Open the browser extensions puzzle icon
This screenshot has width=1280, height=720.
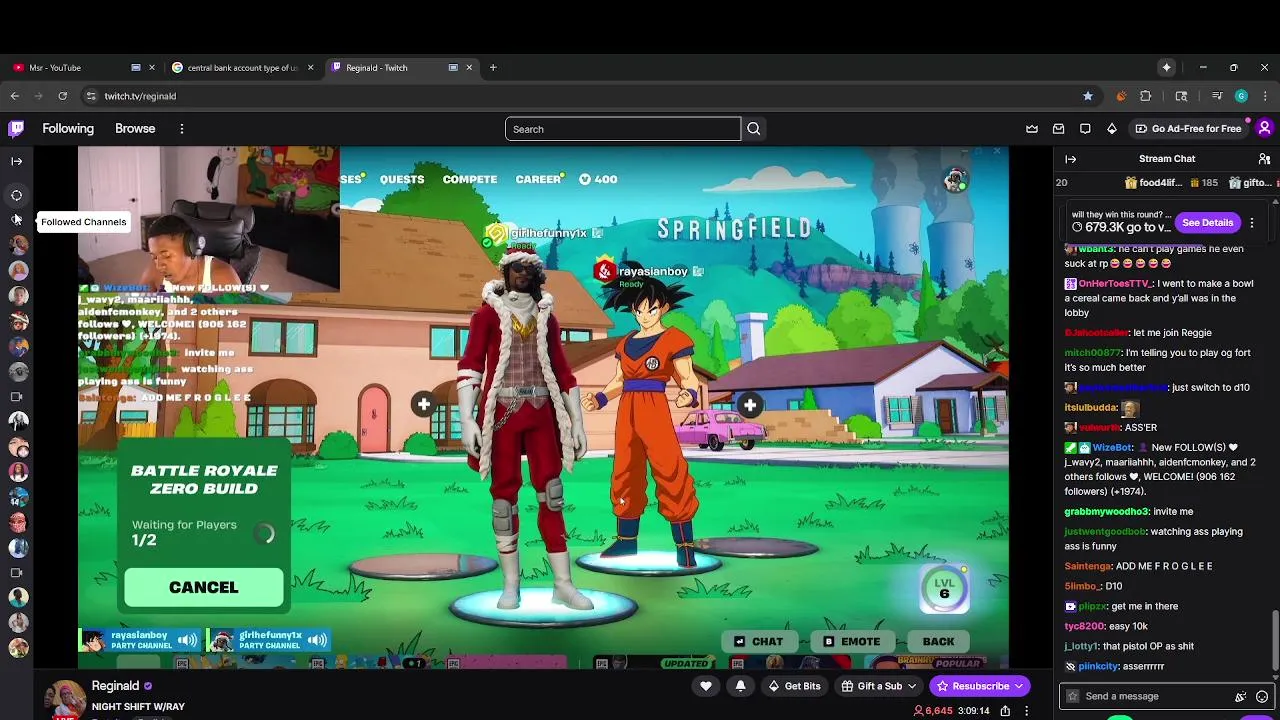coord(1146,96)
